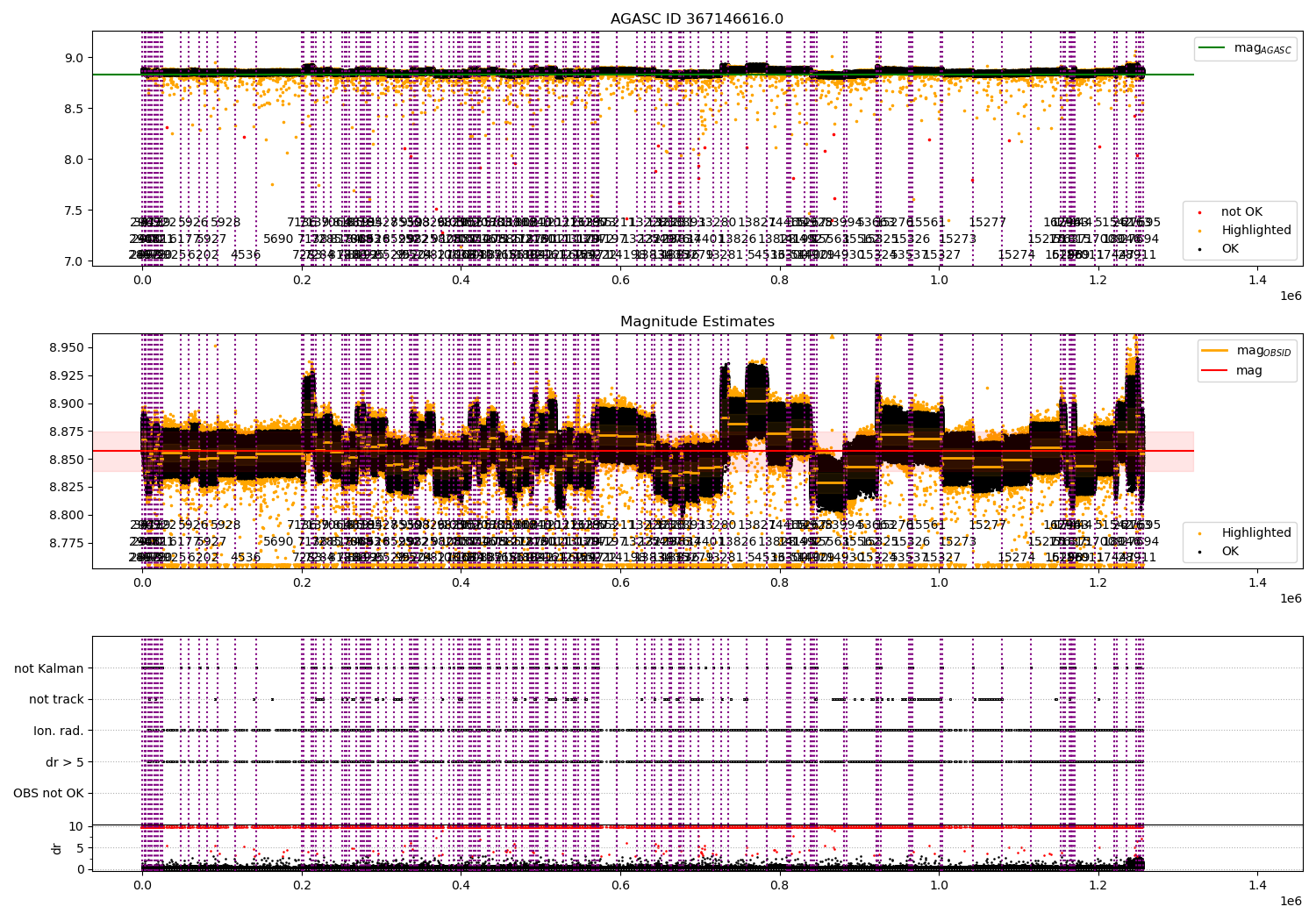Click the 'Magnitude Estimates' panel title
Viewport: 1316px width, 921px height.
[x=697, y=321]
